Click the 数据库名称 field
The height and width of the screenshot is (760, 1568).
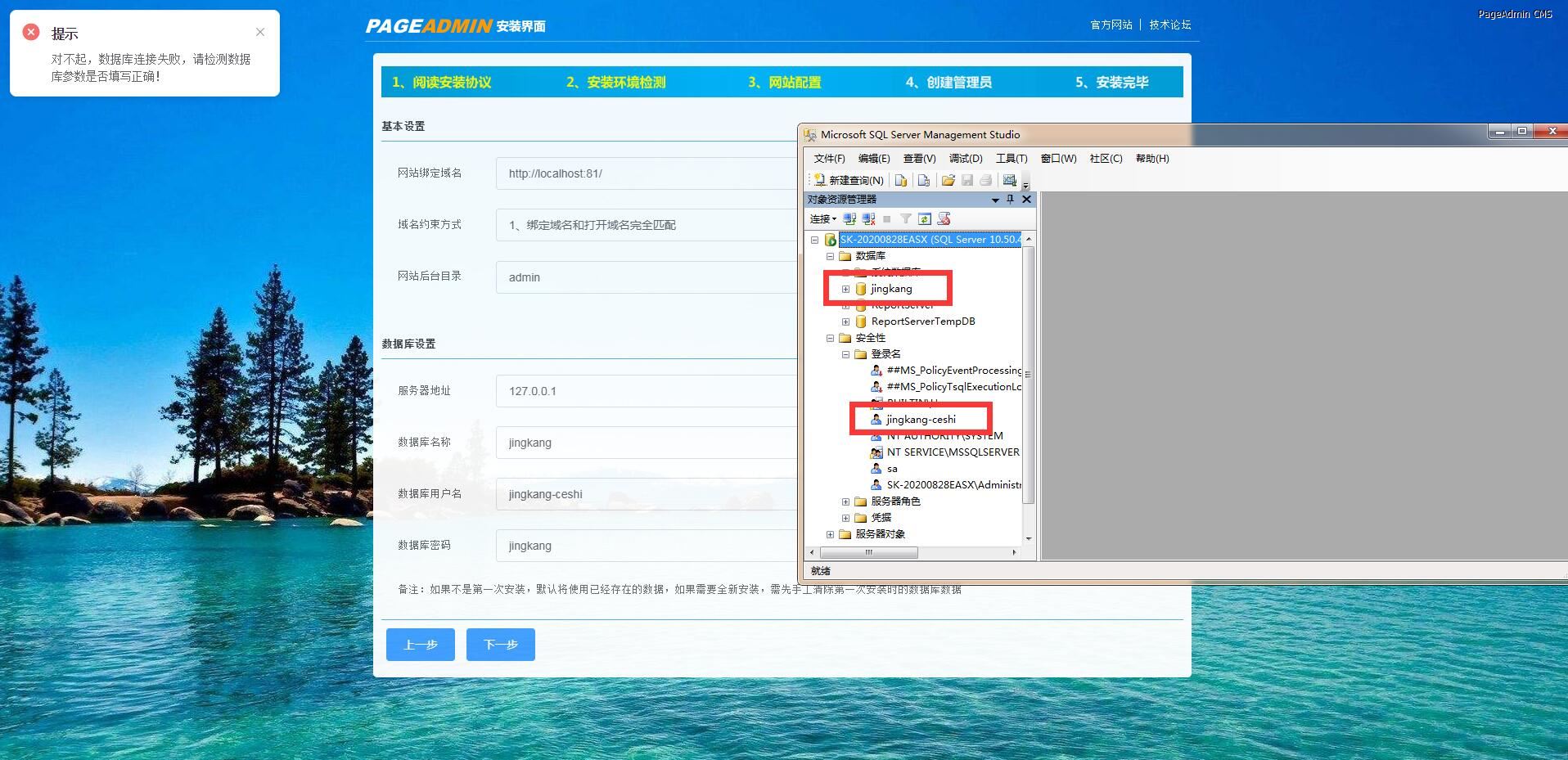coord(647,443)
